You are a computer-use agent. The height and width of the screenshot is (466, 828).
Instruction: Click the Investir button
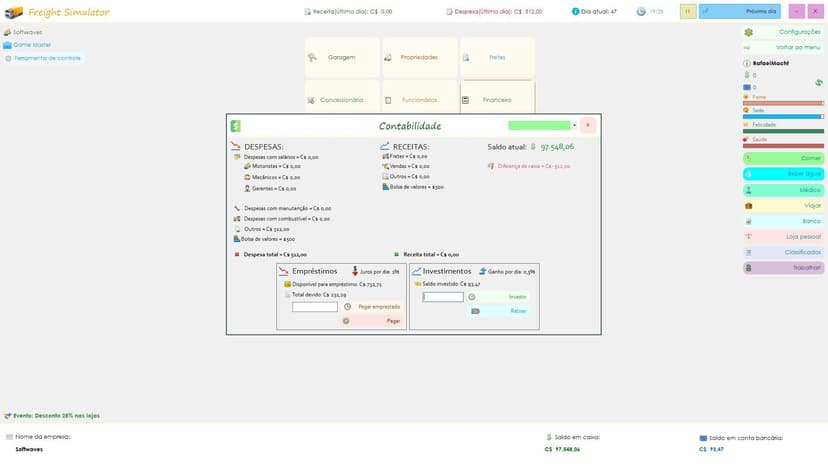[x=497, y=297]
